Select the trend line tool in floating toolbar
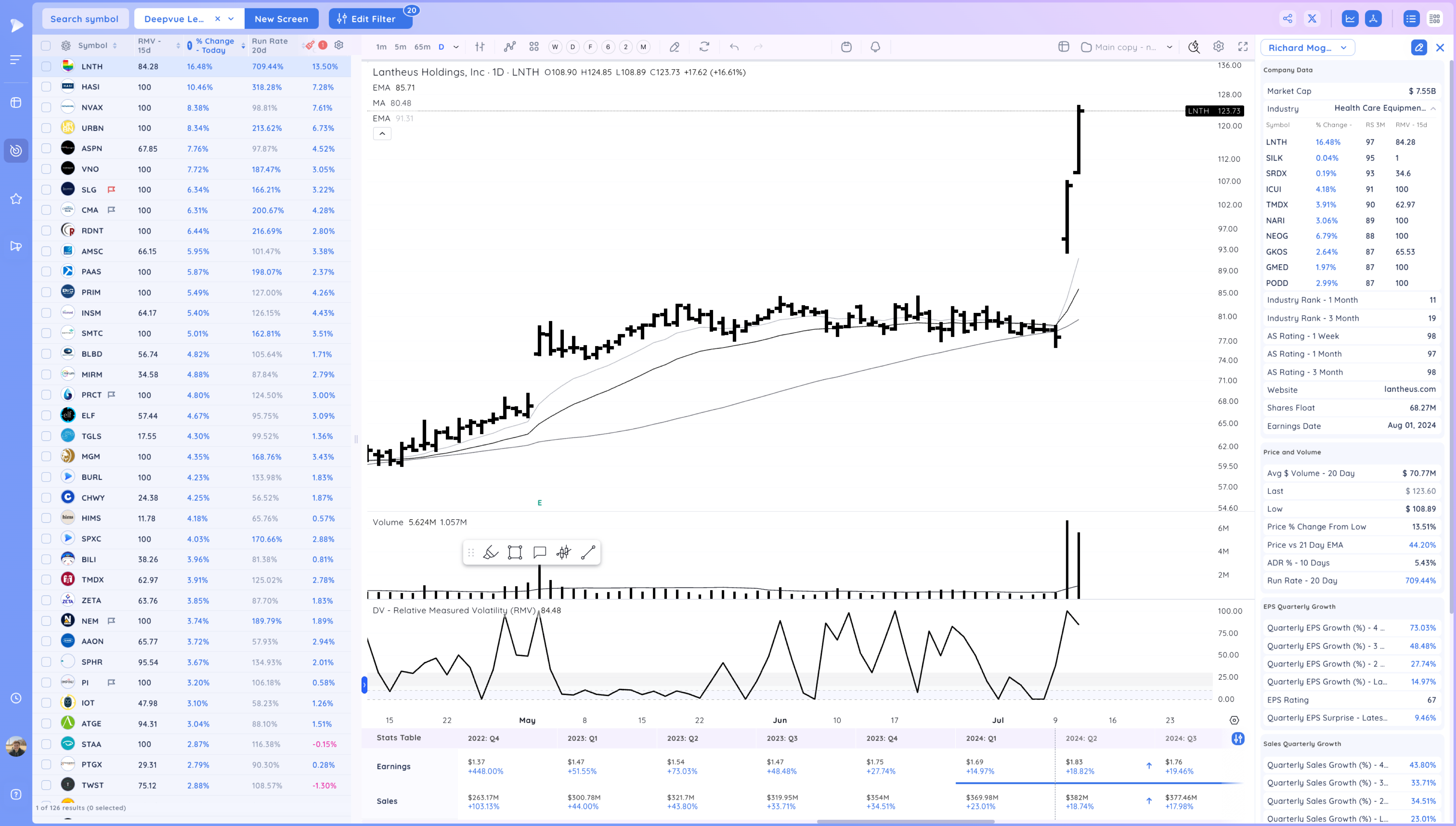 [588, 553]
